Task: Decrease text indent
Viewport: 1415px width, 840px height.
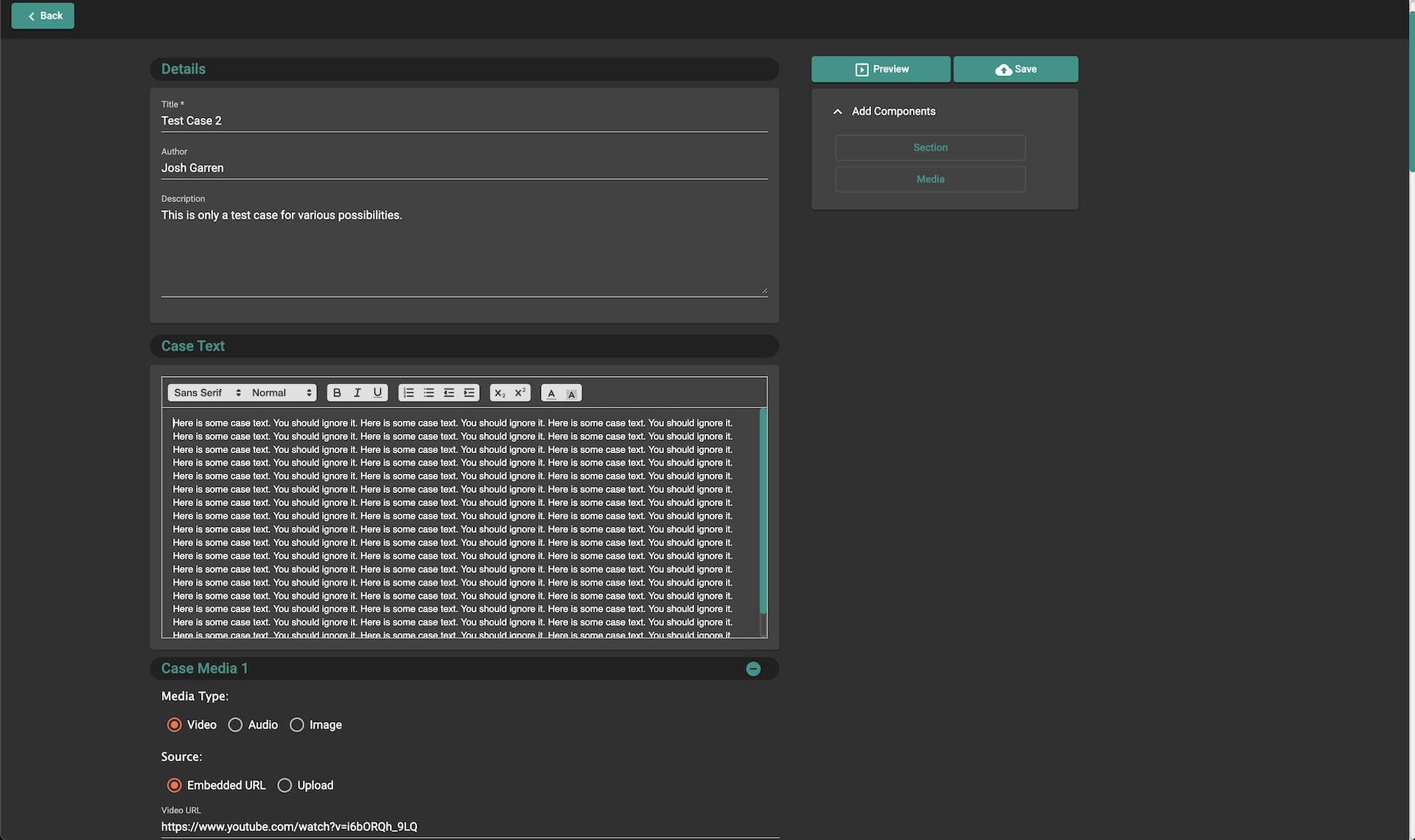Action: 449,393
